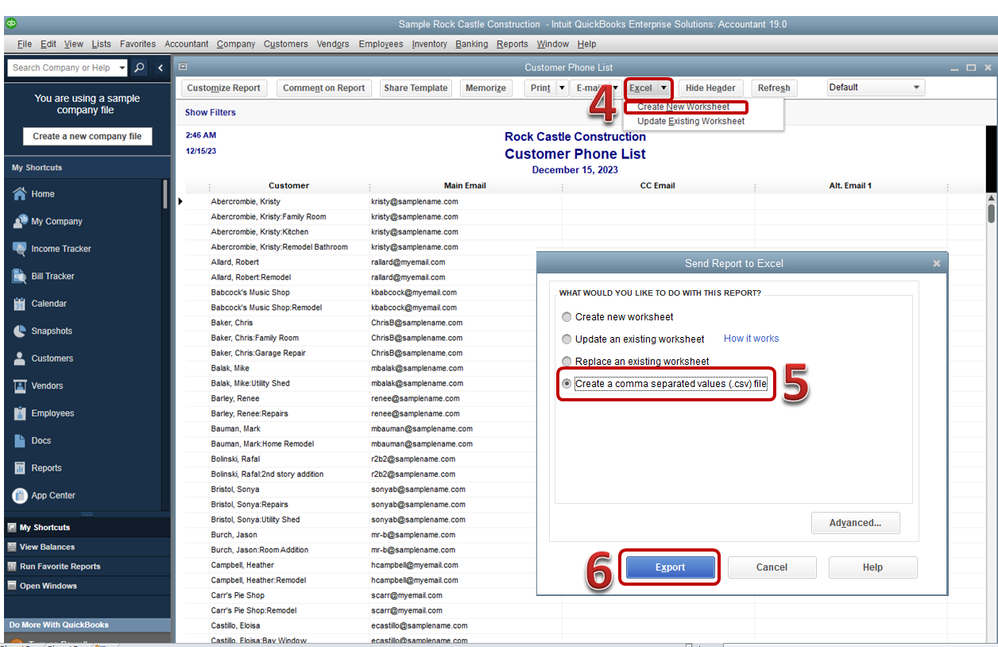Click the Customer column header
The height and width of the screenshot is (647, 998).
tap(288, 186)
